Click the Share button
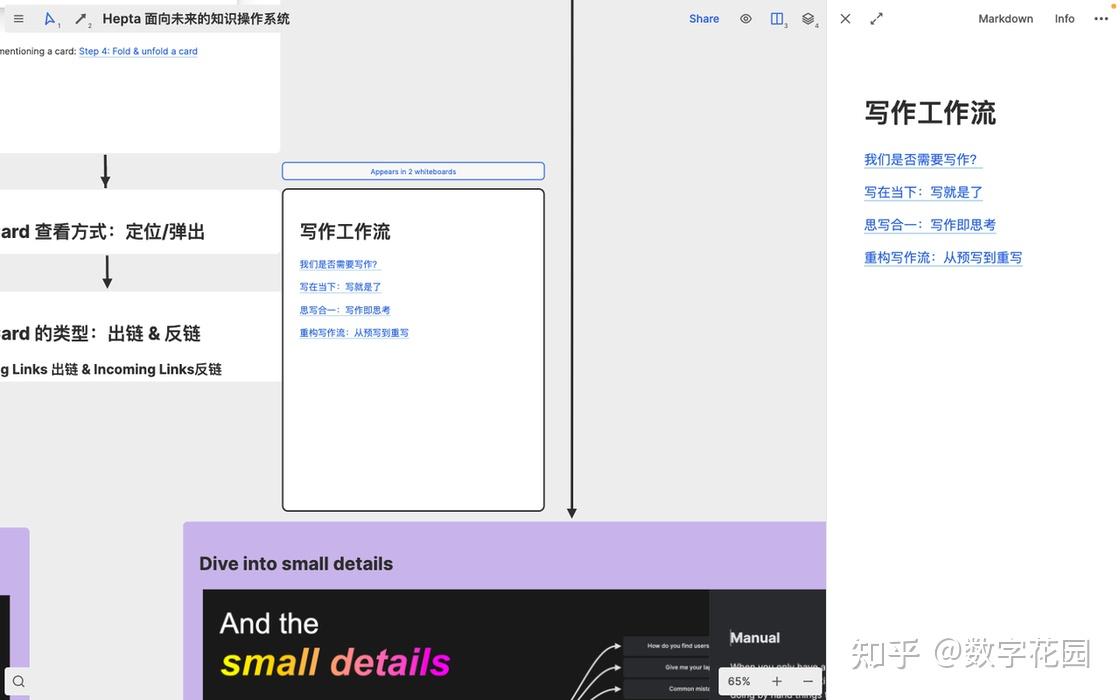 tap(703, 18)
